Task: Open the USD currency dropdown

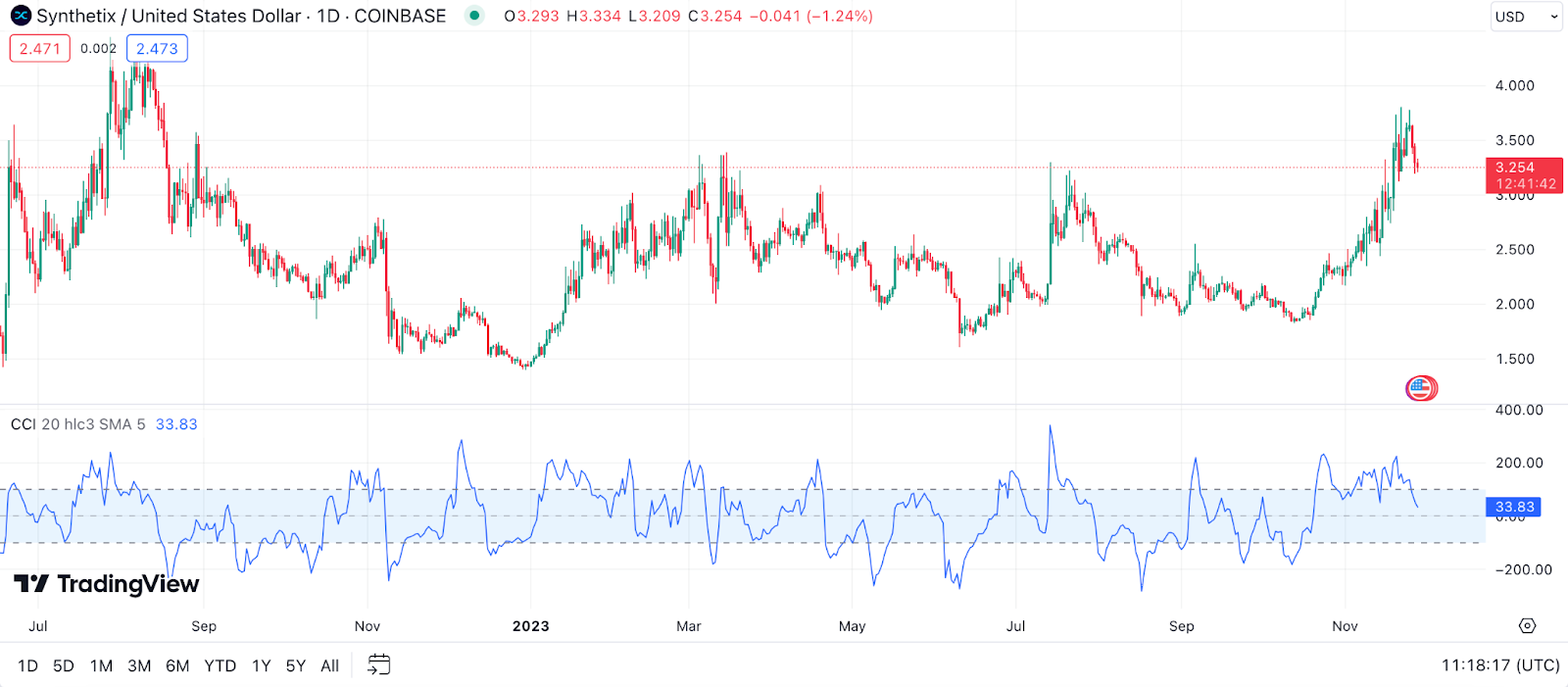Action: [x=1526, y=17]
